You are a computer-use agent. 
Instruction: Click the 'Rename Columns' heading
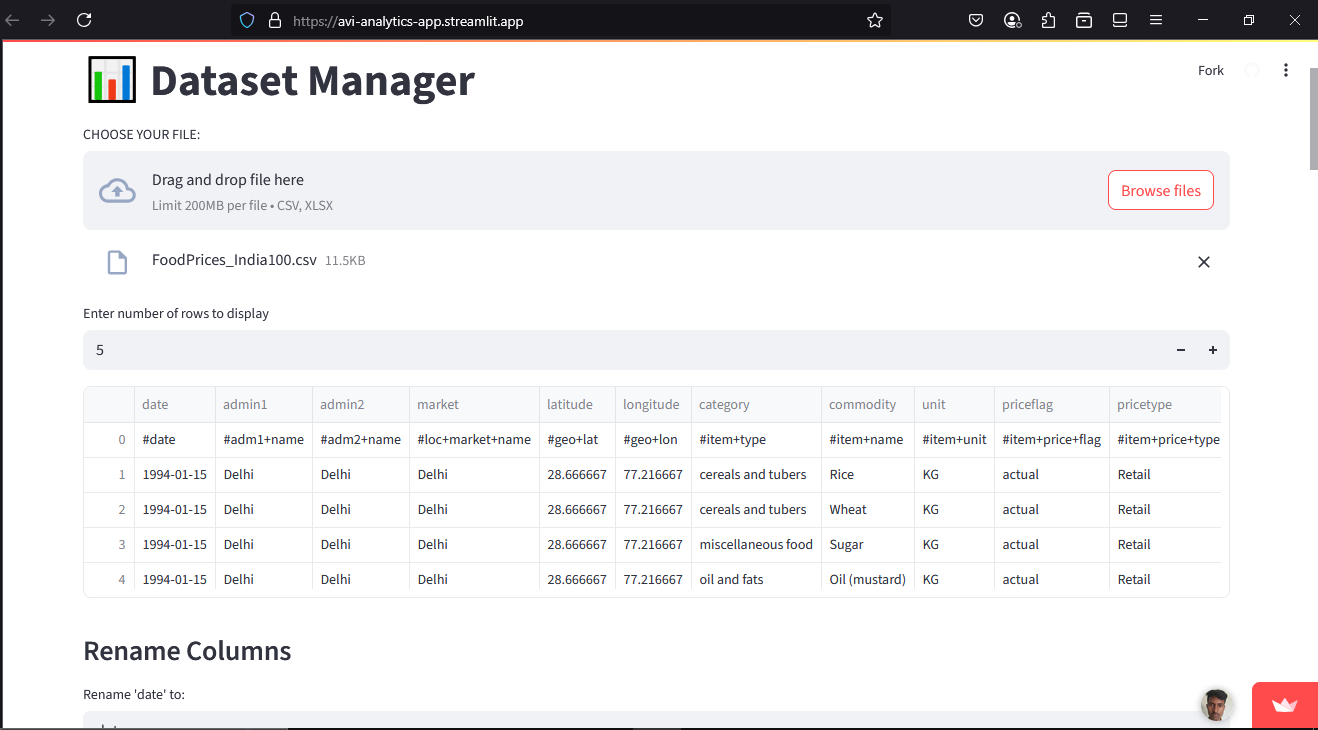(x=187, y=651)
